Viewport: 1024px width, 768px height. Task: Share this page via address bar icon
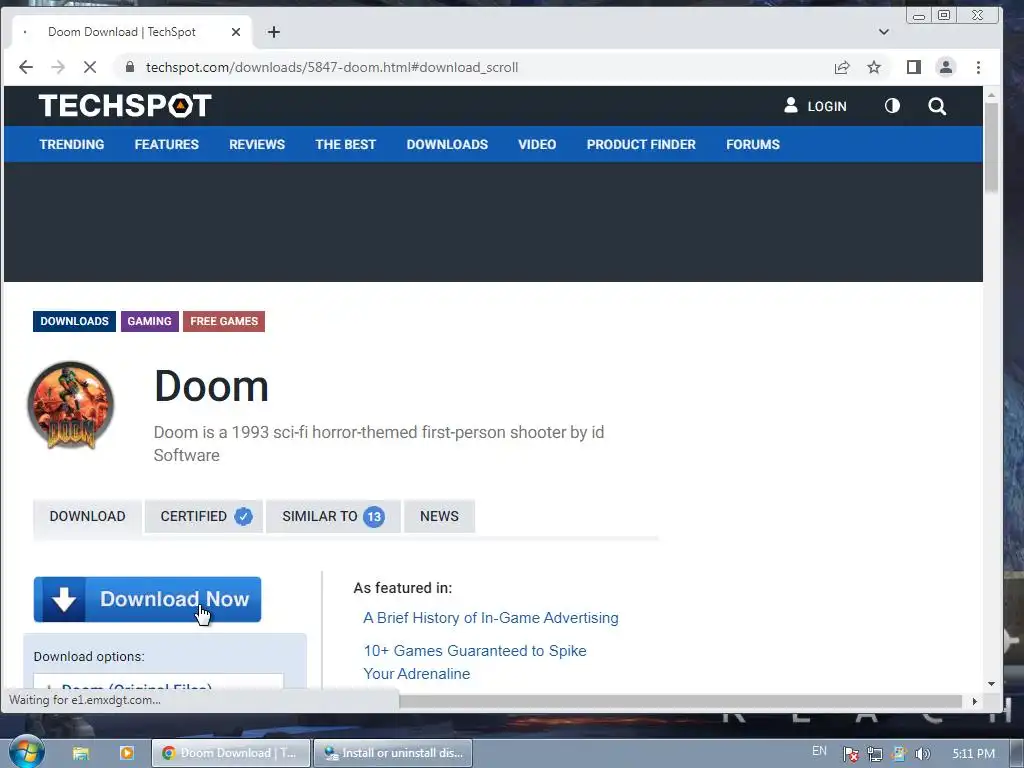842,67
